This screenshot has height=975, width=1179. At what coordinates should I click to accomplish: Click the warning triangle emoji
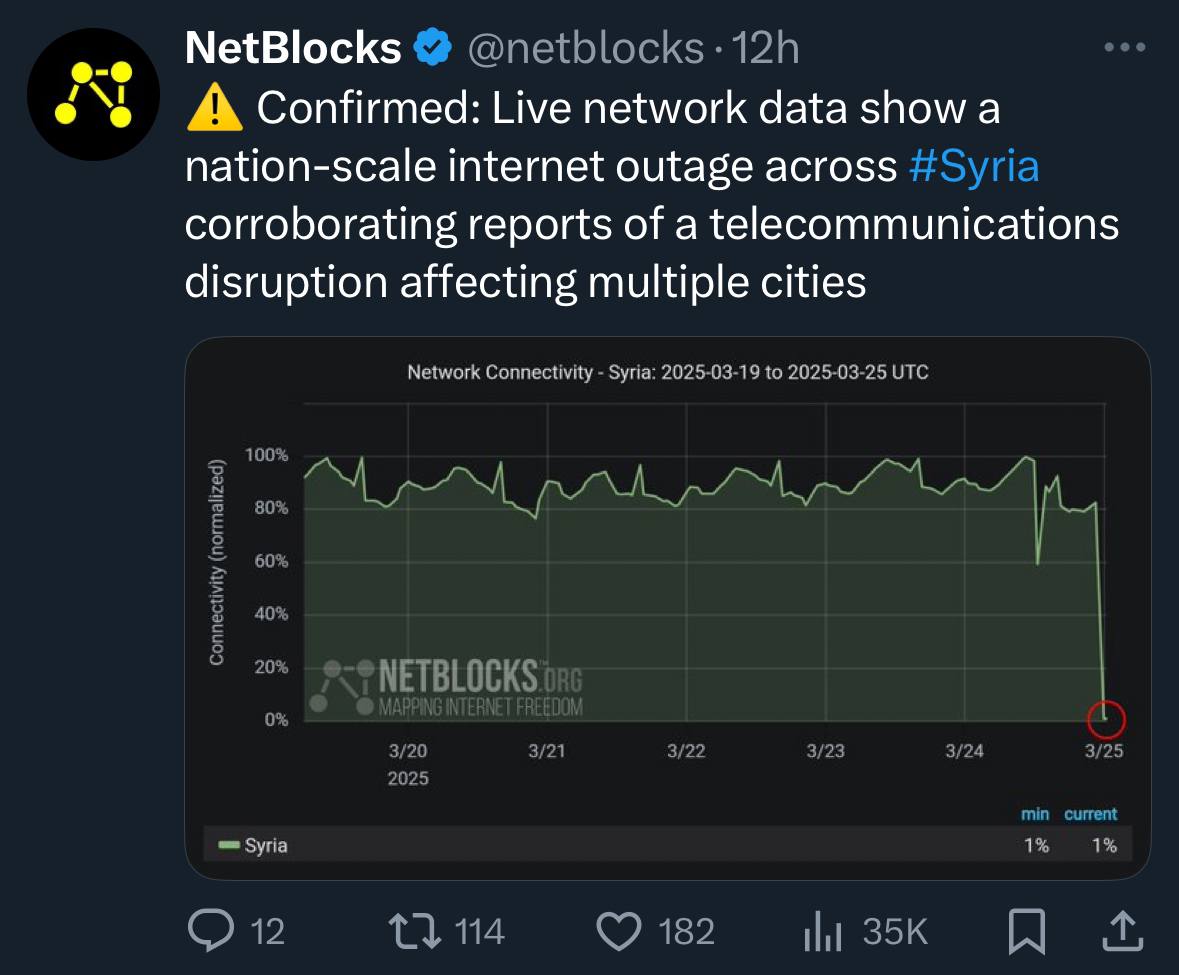[x=214, y=109]
